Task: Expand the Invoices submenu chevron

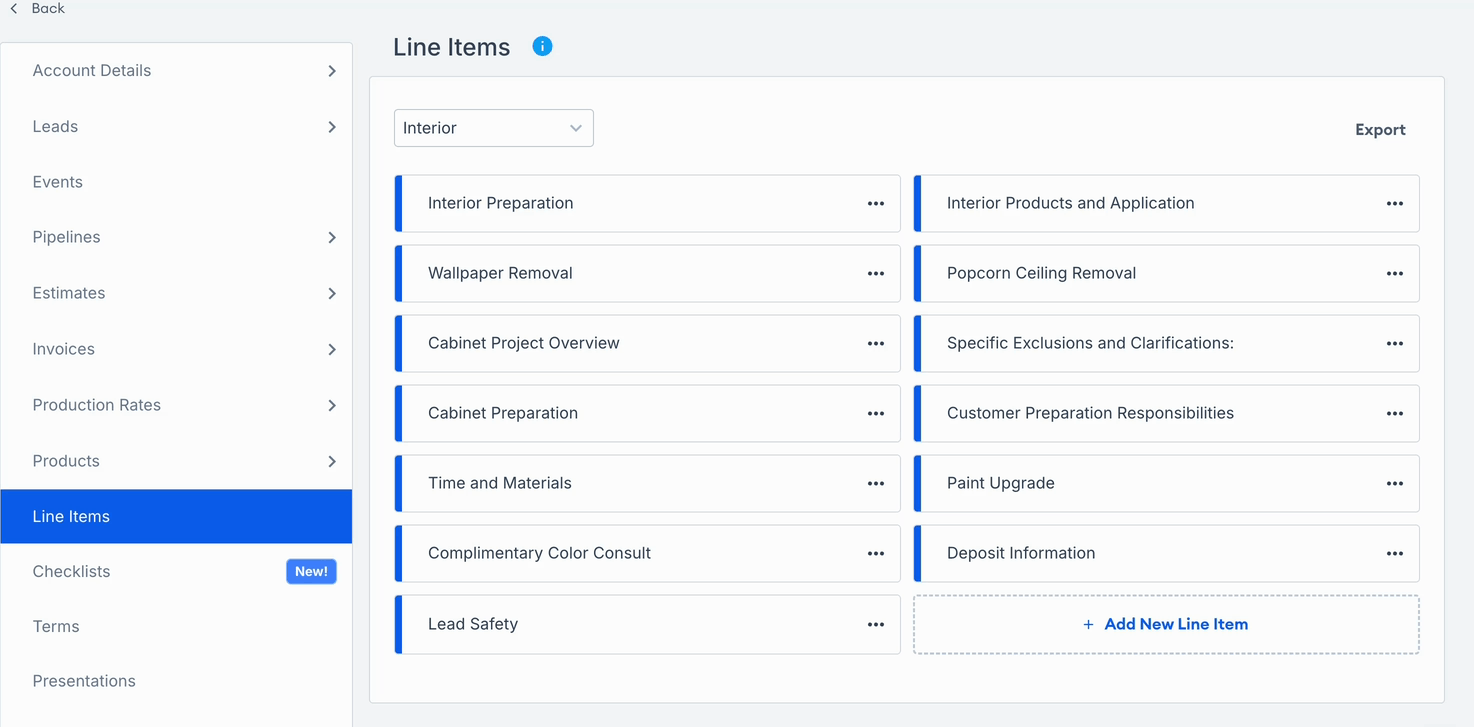Action: coord(332,349)
